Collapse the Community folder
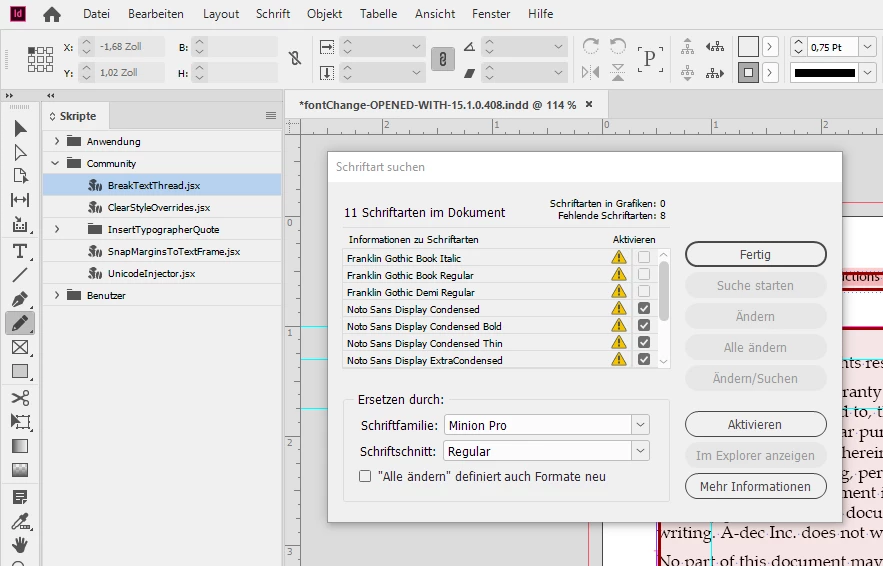The image size is (883, 566). [55, 163]
